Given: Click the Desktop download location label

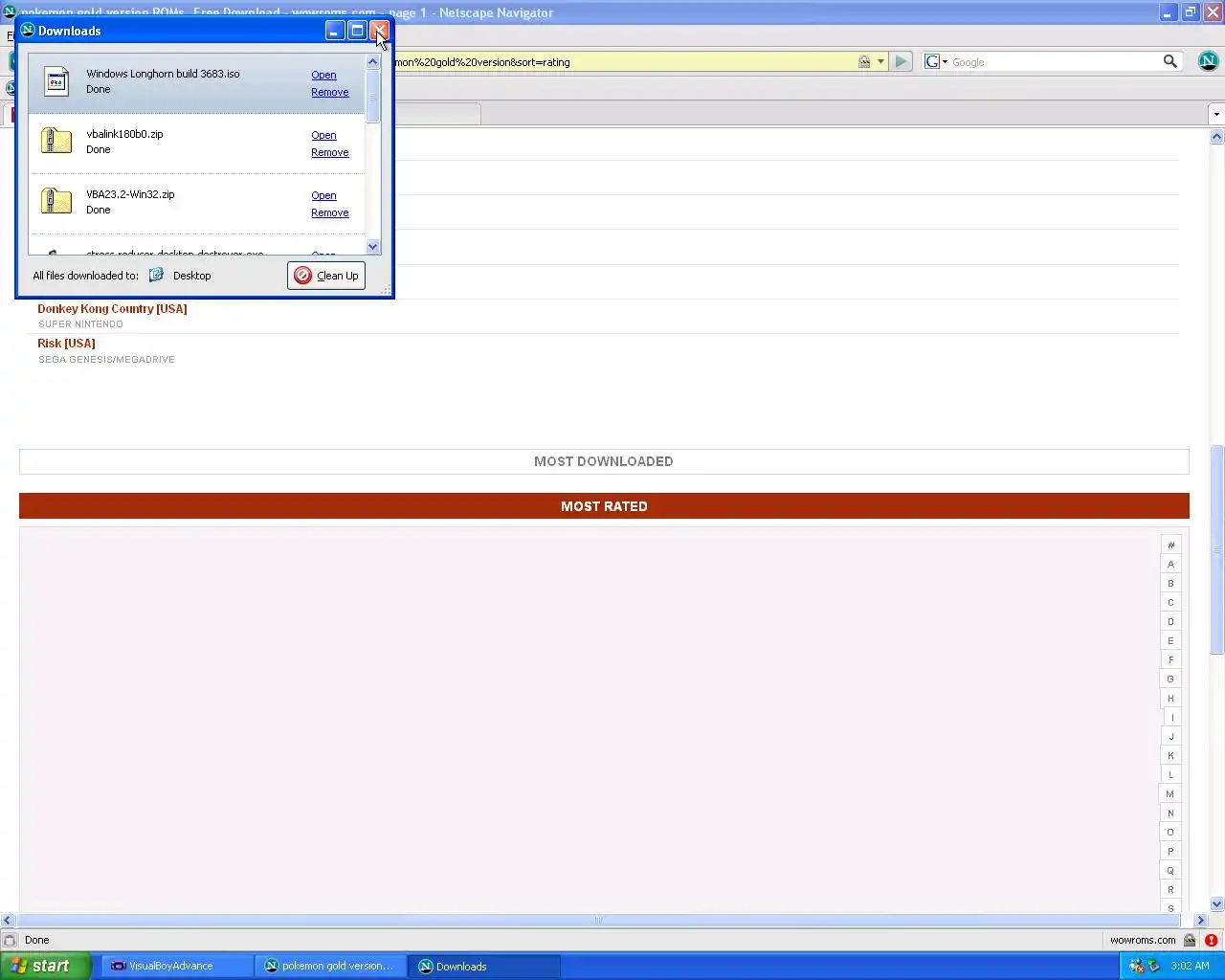Looking at the screenshot, I should pyautogui.click(x=191, y=276).
